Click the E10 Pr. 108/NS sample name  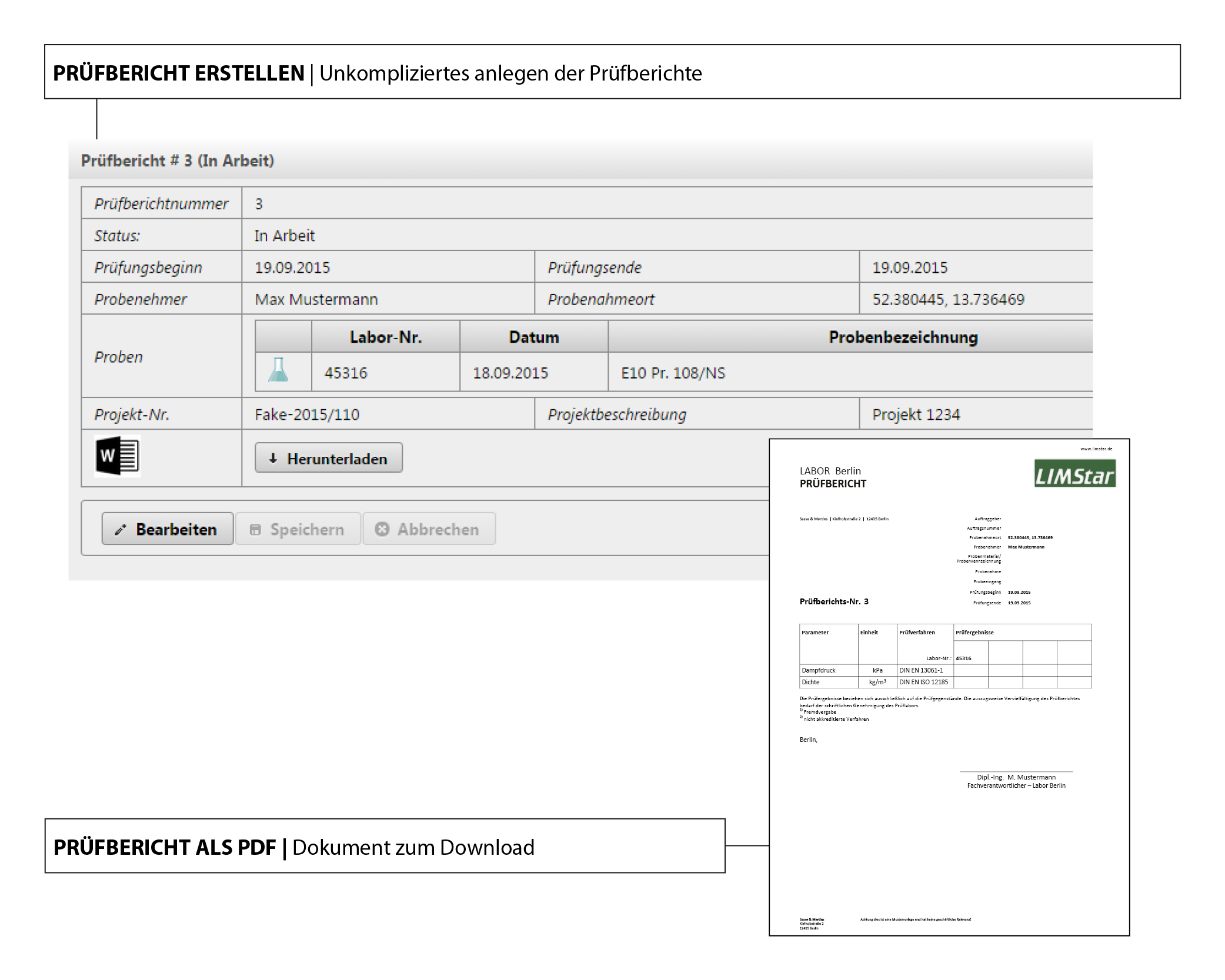673,373
